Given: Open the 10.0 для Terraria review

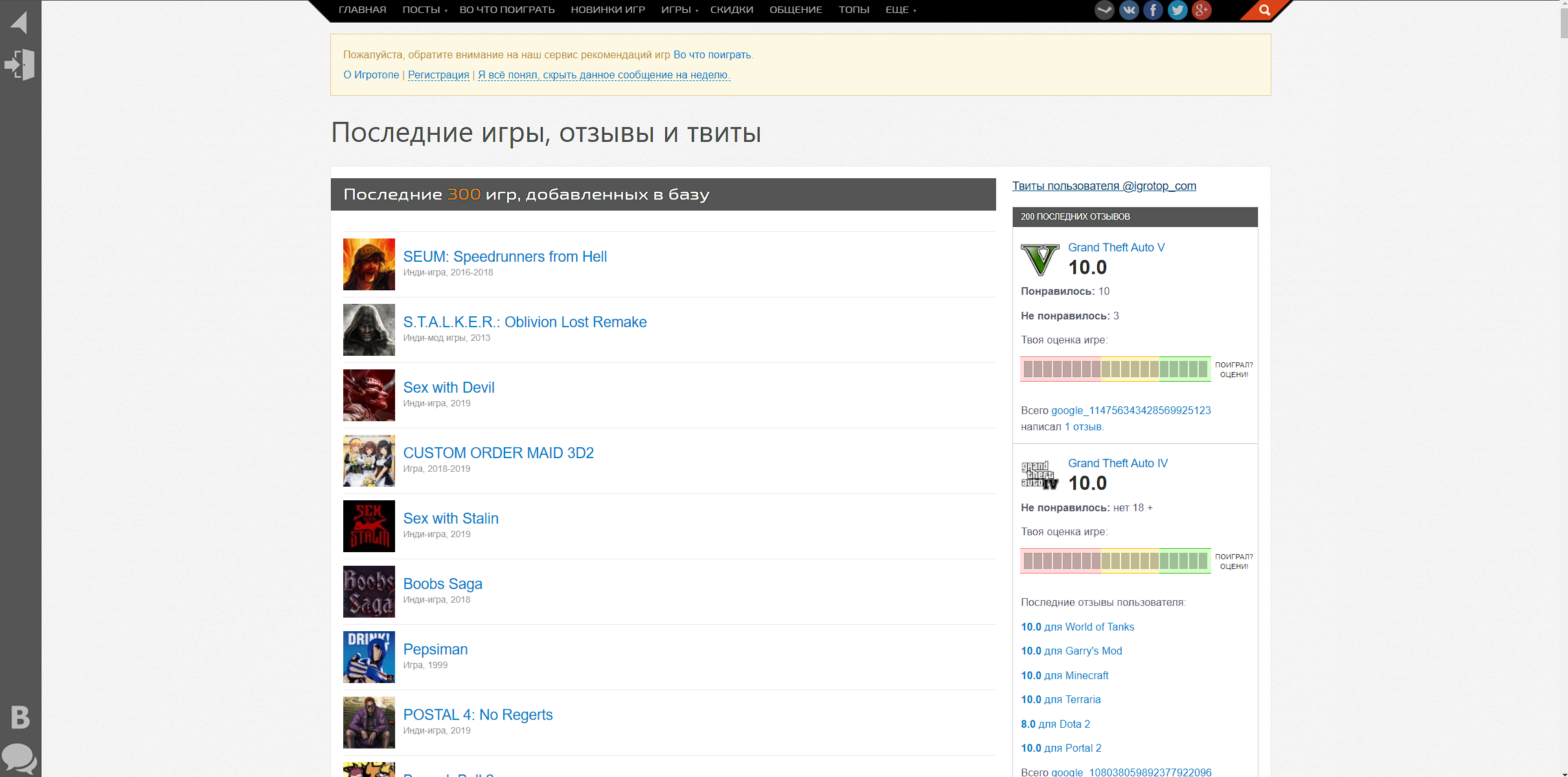Looking at the screenshot, I should click(1060, 700).
